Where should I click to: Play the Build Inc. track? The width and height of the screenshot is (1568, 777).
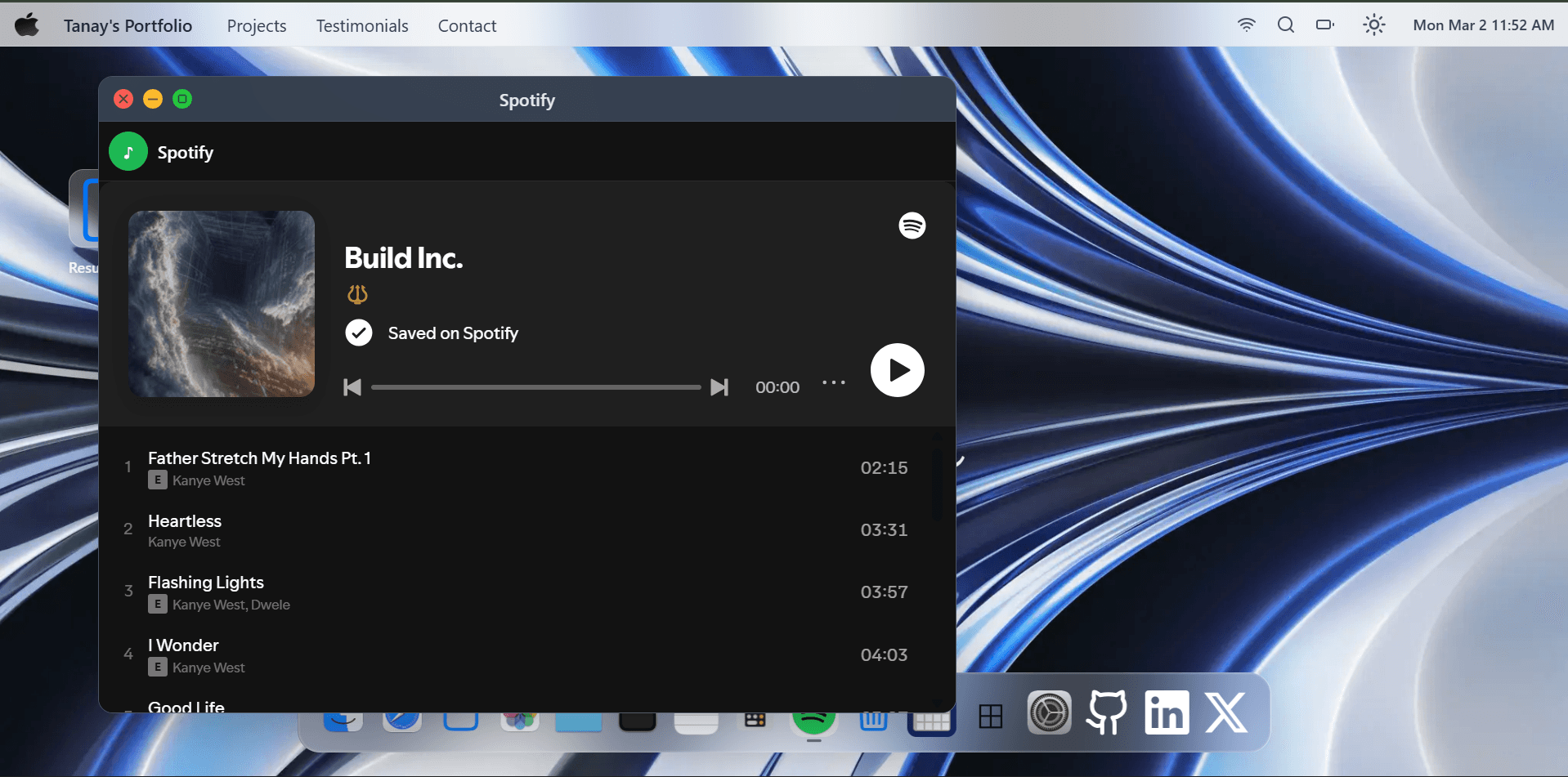pos(897,369)
